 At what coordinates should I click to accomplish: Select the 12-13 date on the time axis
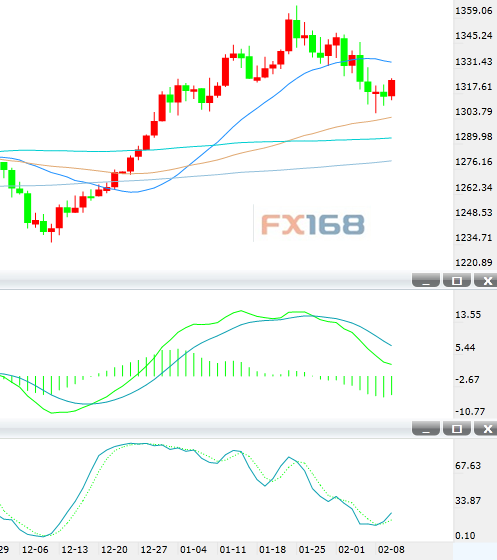(75, 550)
